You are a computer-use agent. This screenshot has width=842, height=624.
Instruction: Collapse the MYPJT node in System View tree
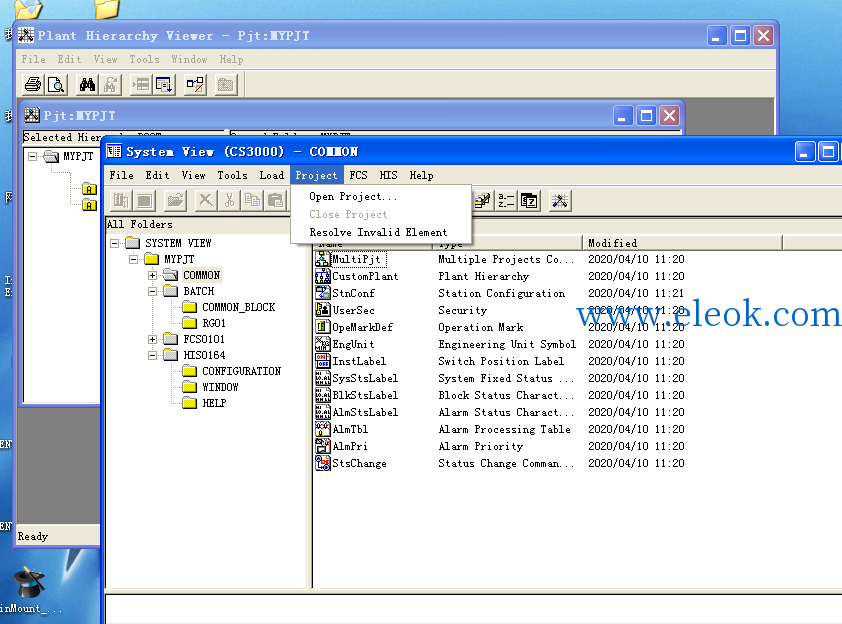[133, 259]
